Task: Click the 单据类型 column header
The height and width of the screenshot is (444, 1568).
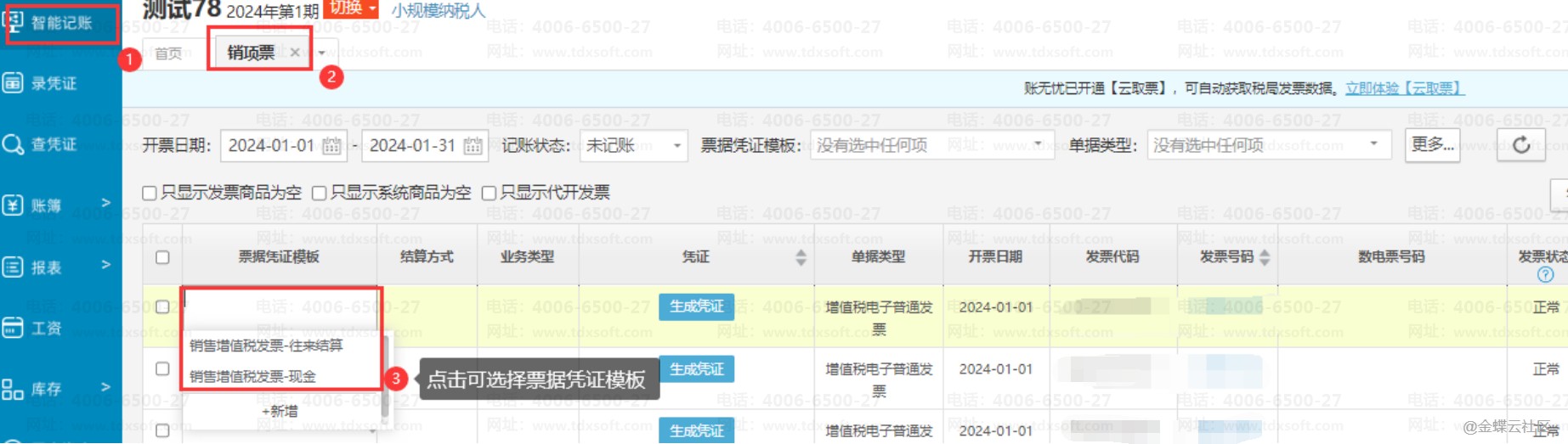Action: pyautogui.click(x=878, y=256)
